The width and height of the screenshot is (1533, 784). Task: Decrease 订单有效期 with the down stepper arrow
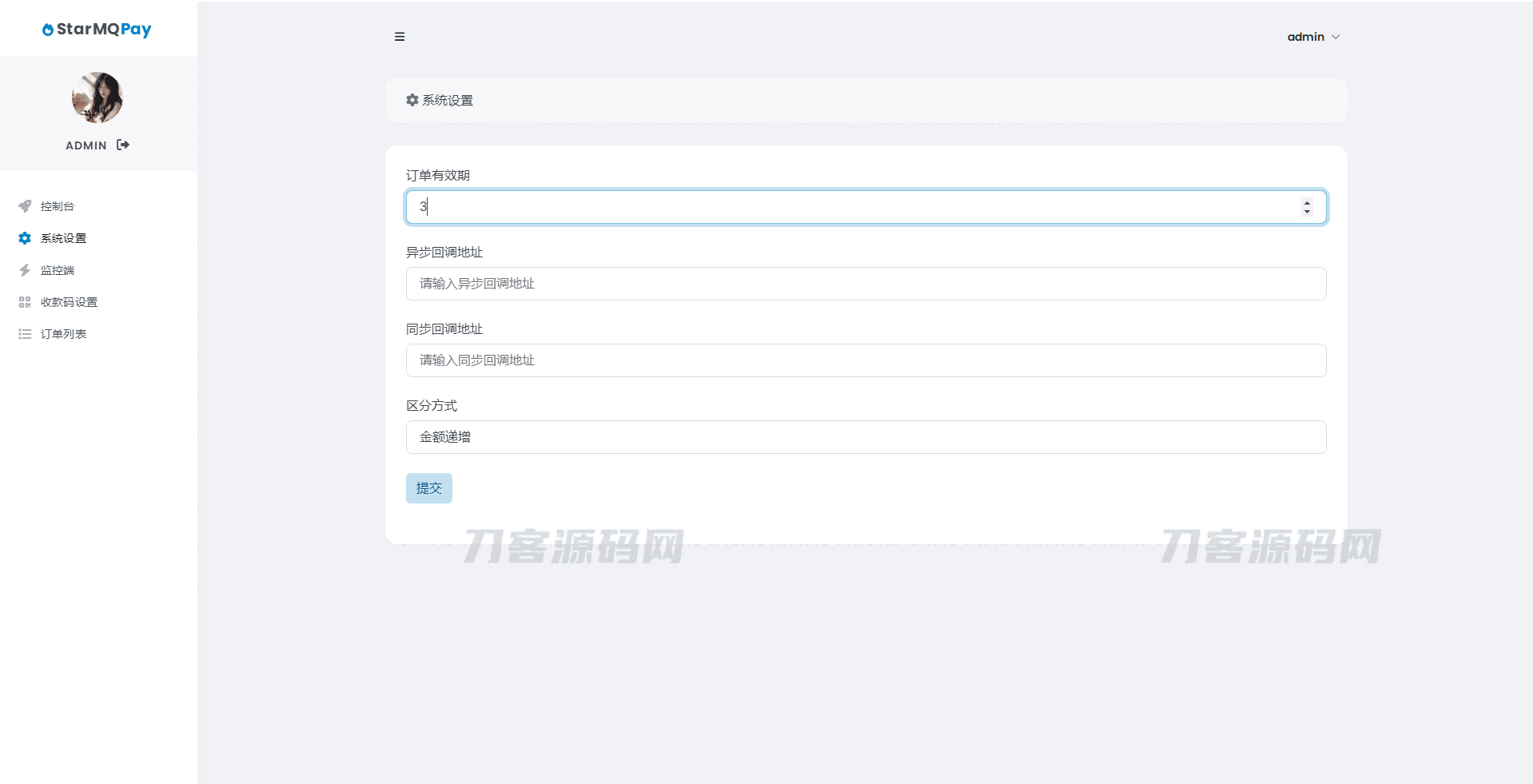pyautogui.click(x=1307, y=212)
